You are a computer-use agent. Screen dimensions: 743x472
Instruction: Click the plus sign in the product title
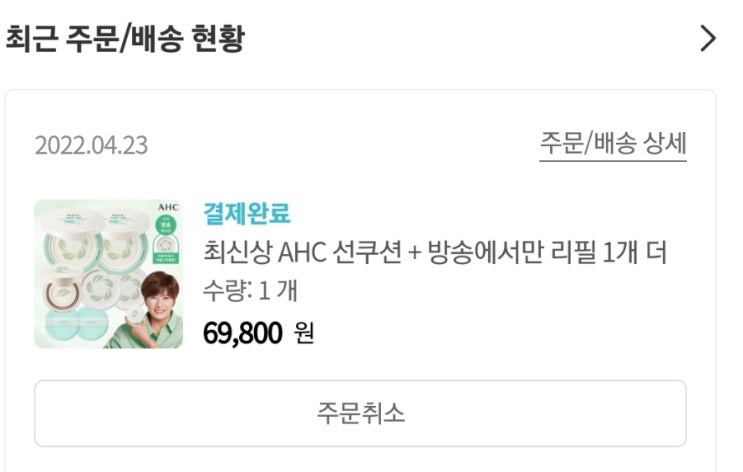[414, 253]
